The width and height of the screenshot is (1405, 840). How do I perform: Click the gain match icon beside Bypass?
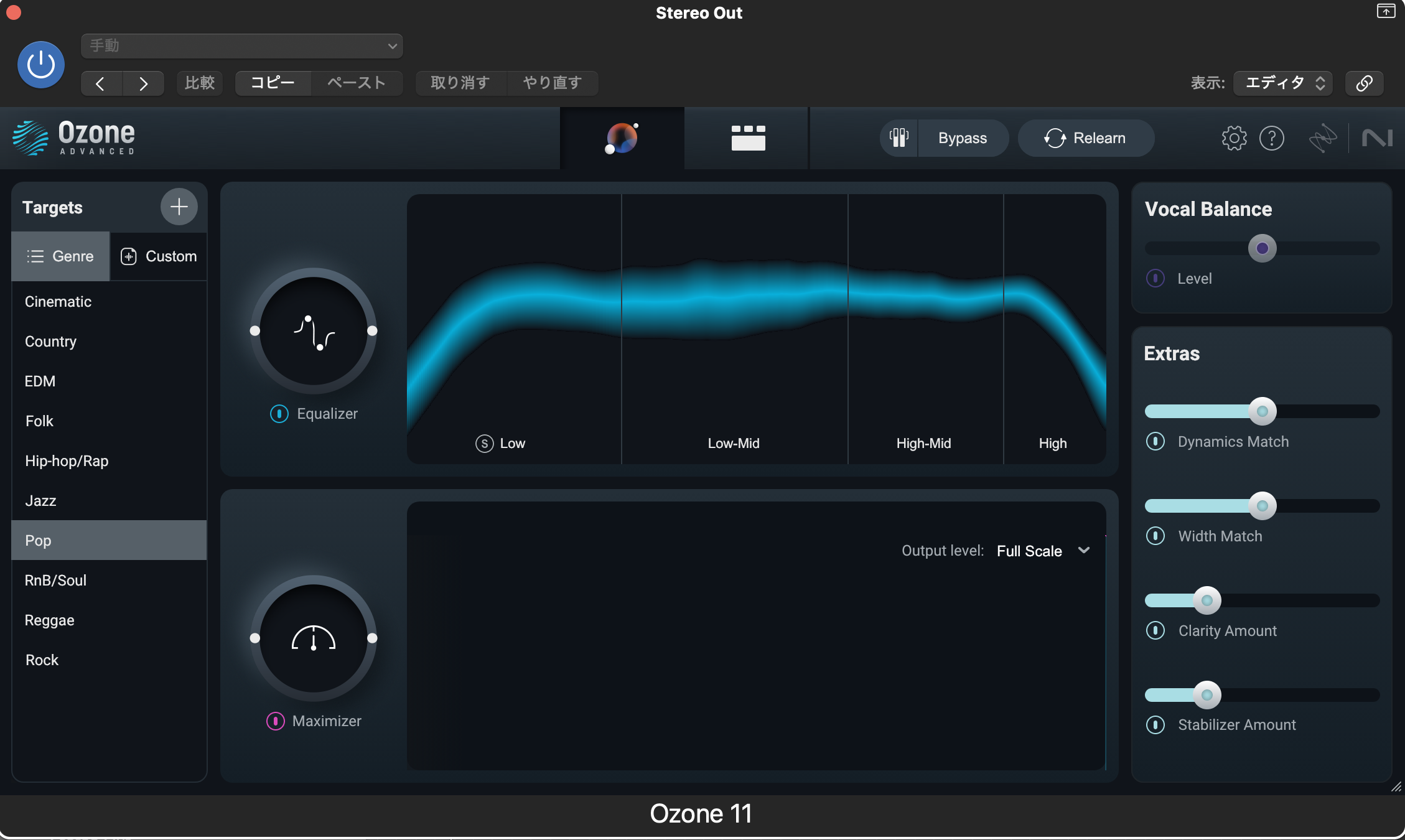tap(899, 138)
